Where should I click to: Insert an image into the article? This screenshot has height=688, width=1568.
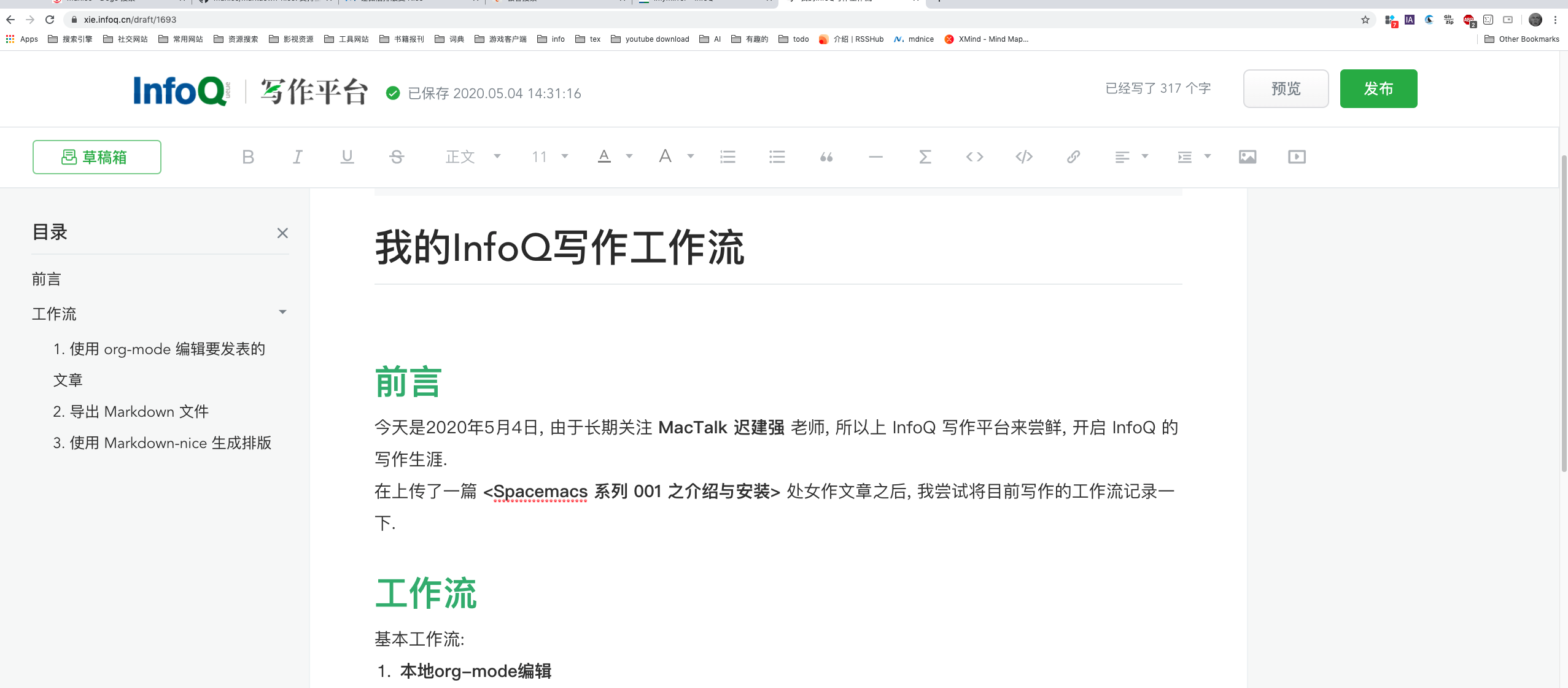pyautogui.click(x=1248, y=157)
